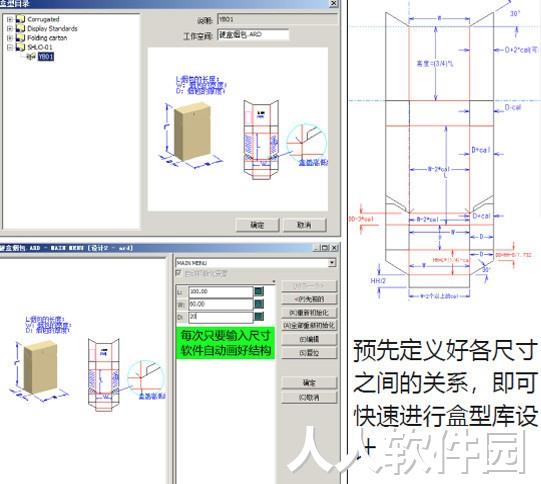Viewport: 541px width, 484px height.
Task: Click the Corrugated folder icon
Action: point(20,19)
